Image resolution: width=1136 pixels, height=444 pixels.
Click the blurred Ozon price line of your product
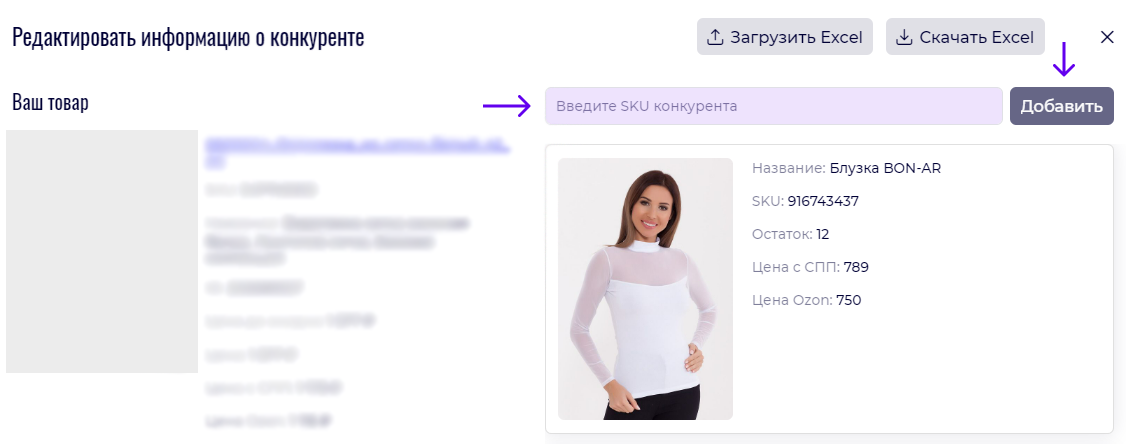click(x=269, y=420)
